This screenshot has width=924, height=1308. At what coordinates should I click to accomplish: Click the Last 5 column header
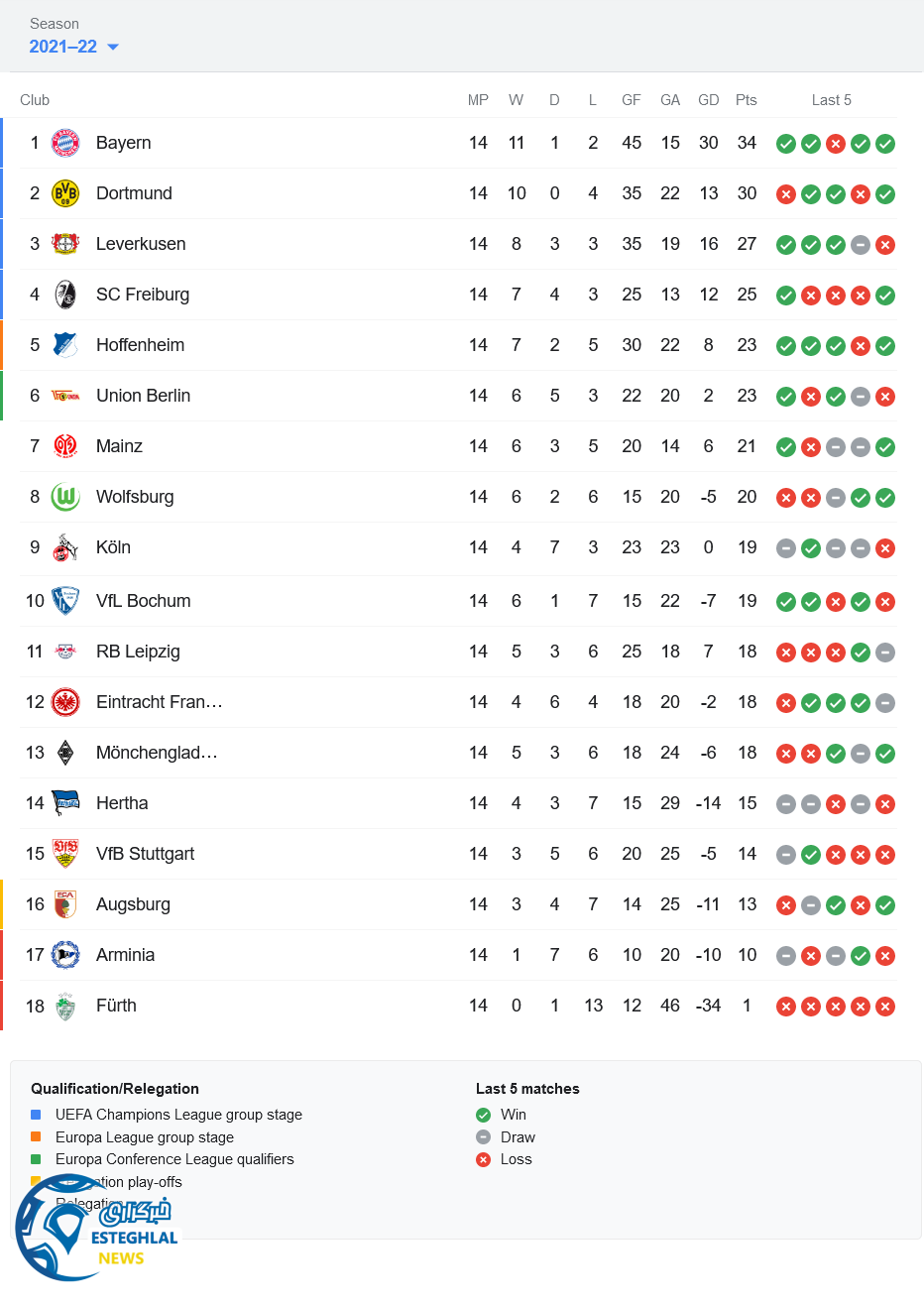tap(831, 100)
